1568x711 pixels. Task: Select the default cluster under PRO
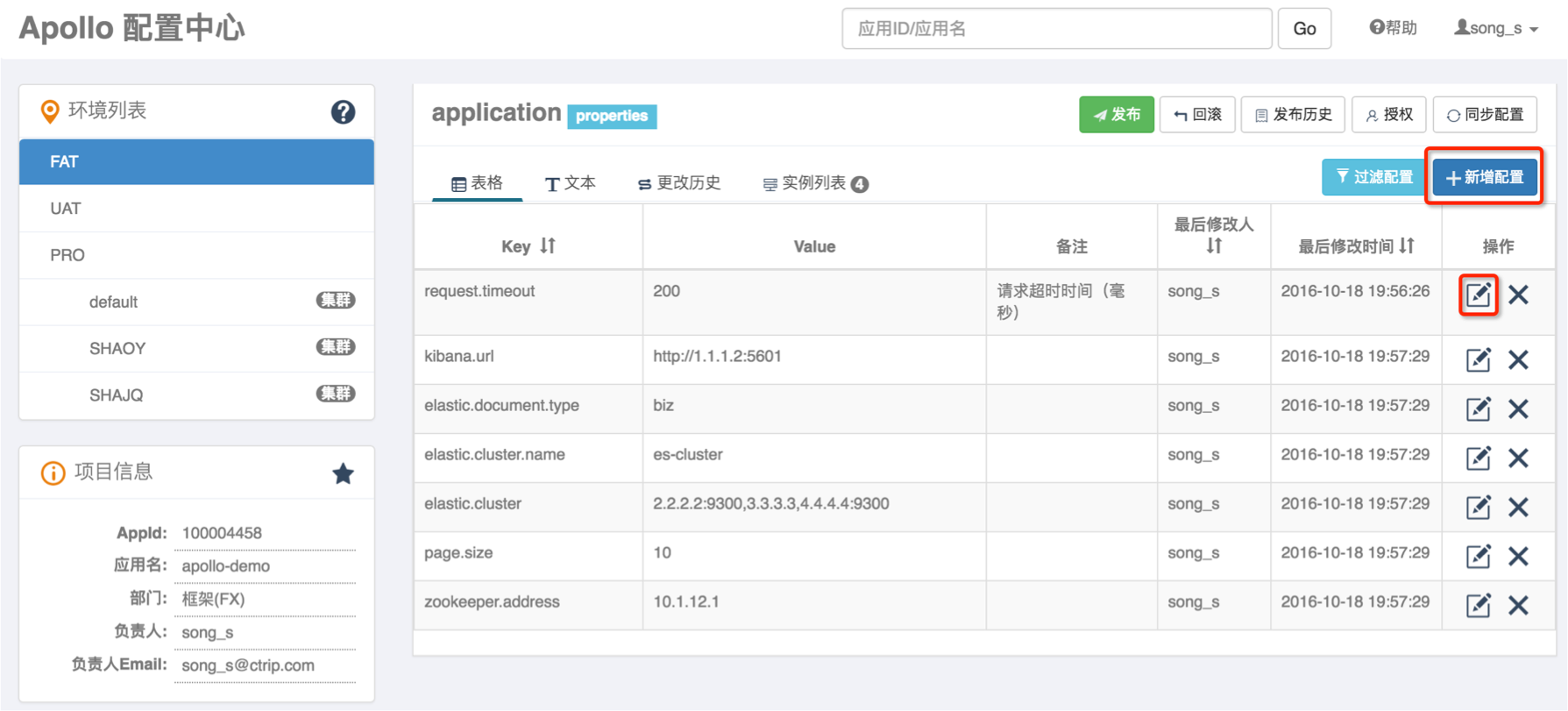tap(196, 302)
